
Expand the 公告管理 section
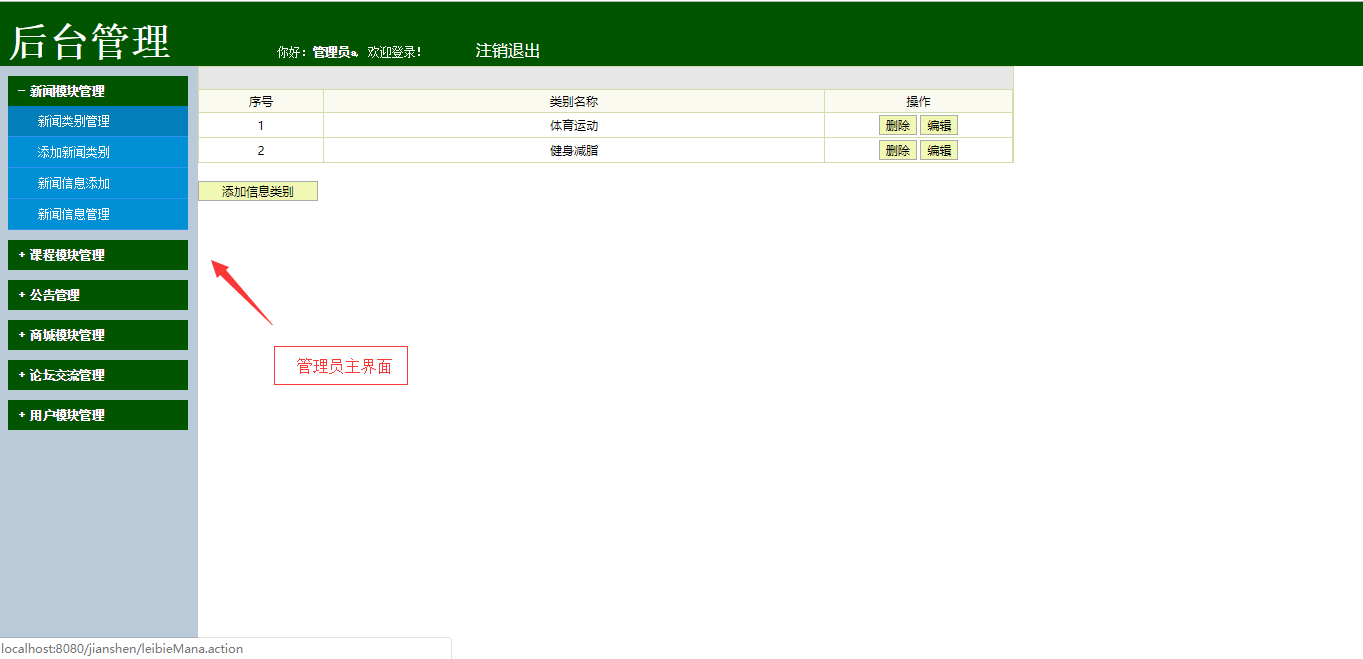(x=98, y=295)
